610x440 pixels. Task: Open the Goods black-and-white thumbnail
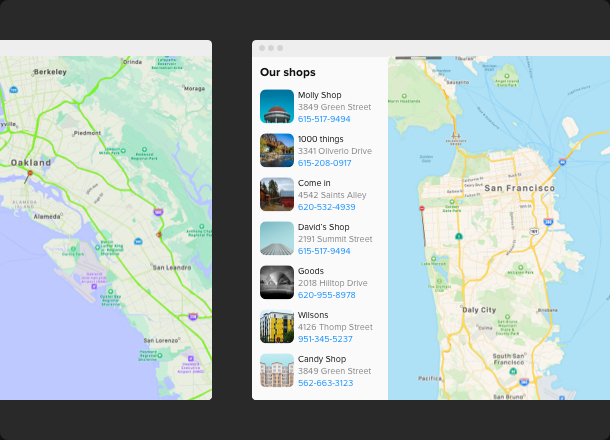277,282
